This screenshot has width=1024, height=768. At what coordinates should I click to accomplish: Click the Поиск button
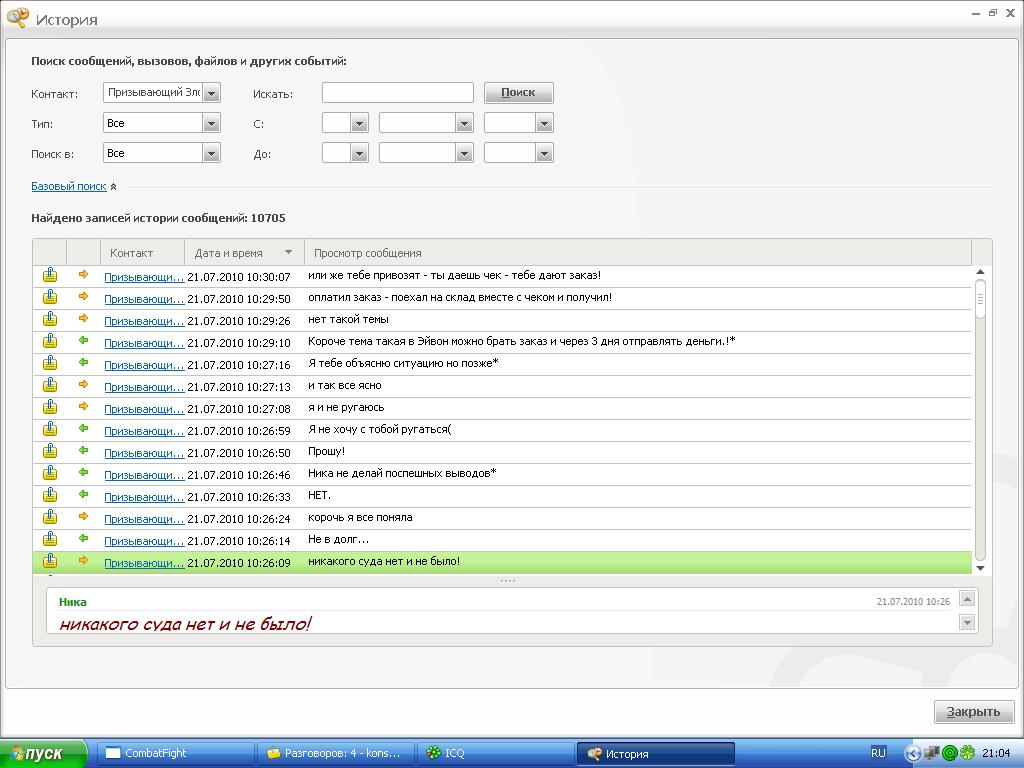point(519,93)
